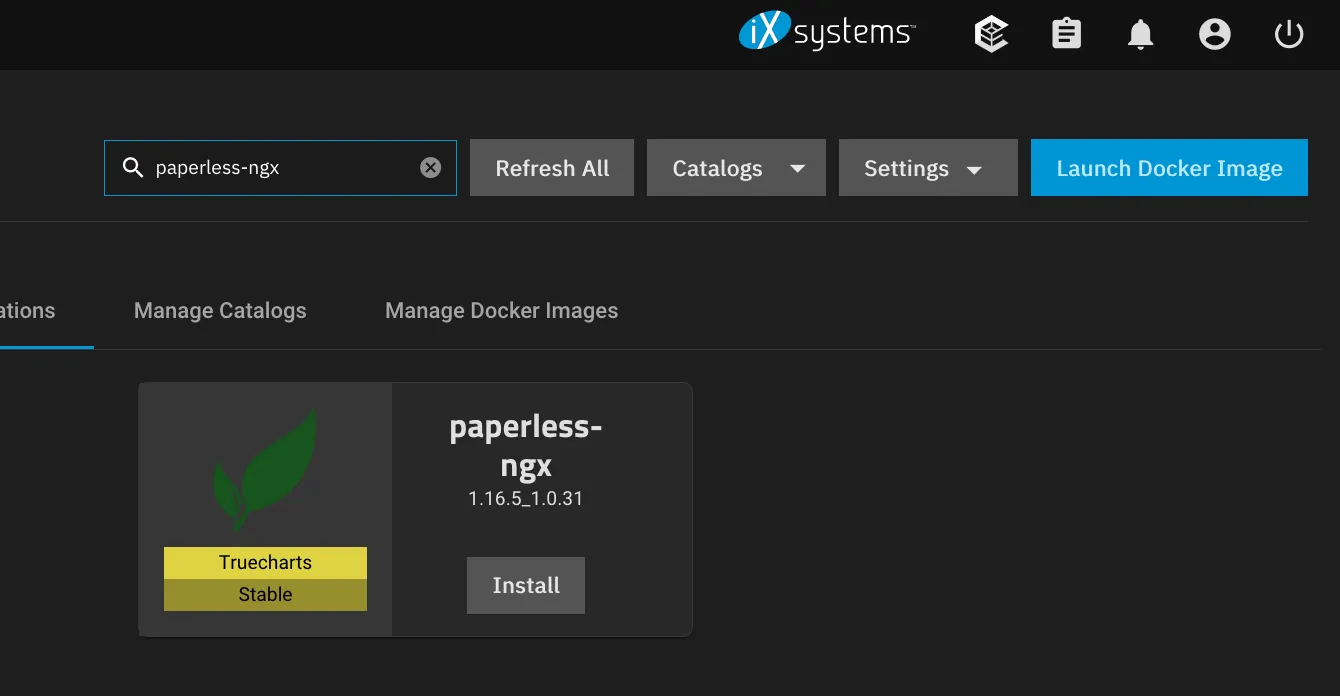
Task: Check notifications via the bell icon
Action: (x=1140, y=34)
